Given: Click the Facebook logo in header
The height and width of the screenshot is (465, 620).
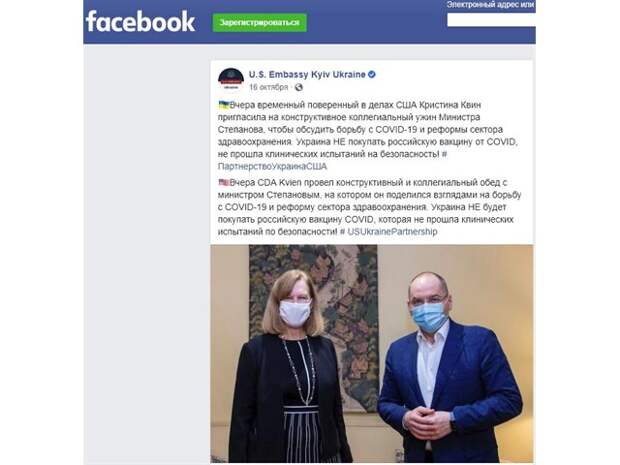Looking at the screenshot, I should (140, 22).
